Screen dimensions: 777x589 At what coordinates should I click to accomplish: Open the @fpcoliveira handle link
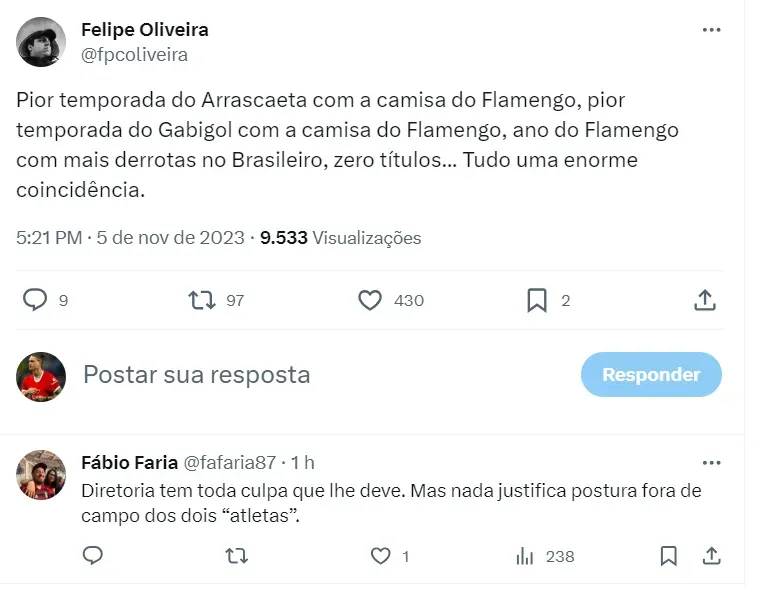click(x=134, y=55)
